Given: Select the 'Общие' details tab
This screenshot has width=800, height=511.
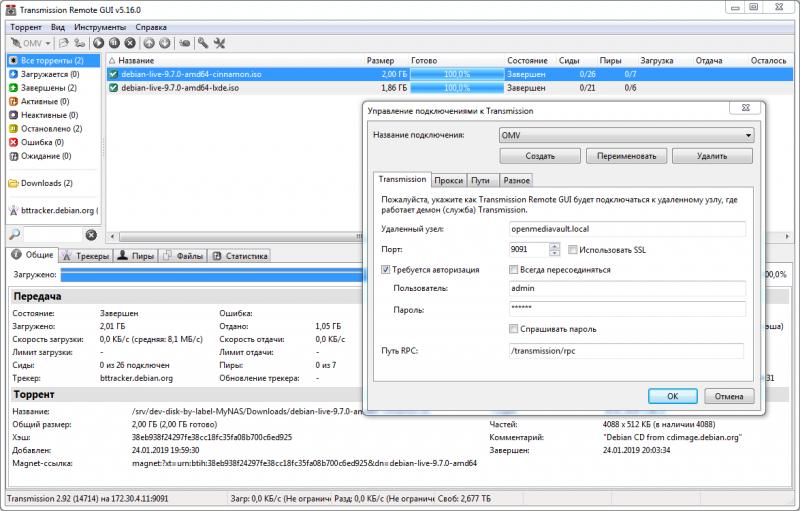Looking at the screenshot, I should point(32,255).
